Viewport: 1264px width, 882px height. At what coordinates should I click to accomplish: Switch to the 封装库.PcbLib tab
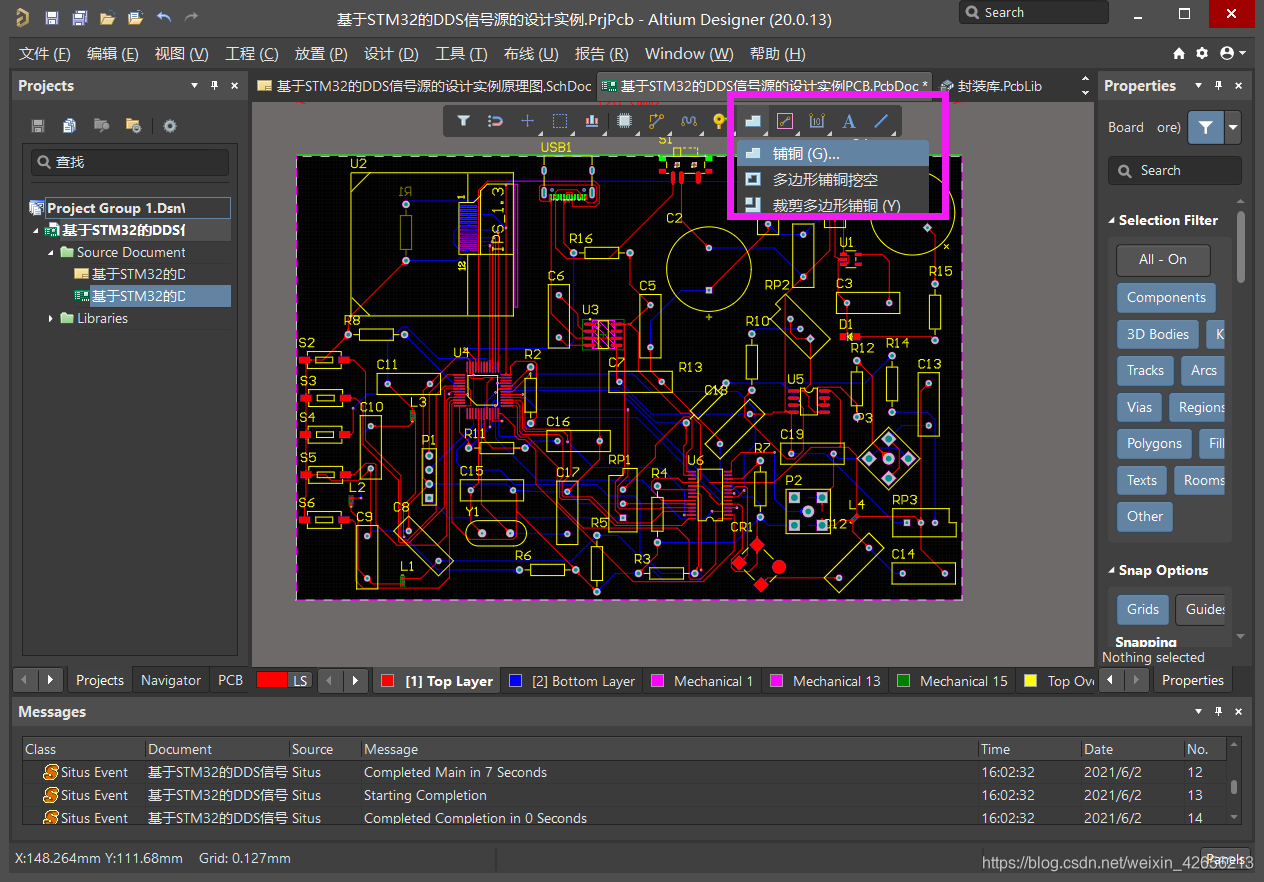(x=991, y=86)
